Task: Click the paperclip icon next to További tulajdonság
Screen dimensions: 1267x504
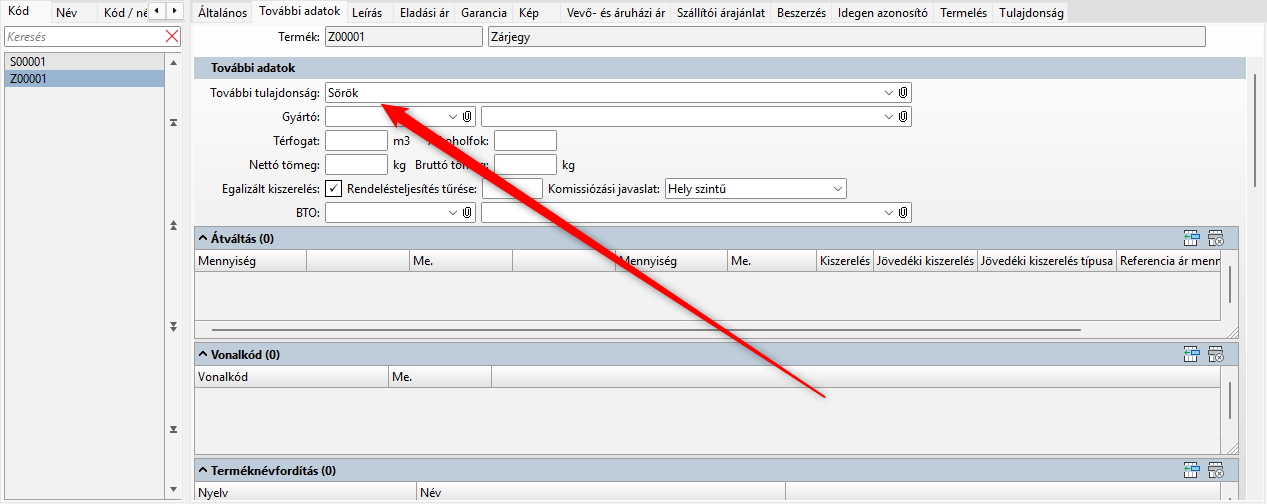Action: 903,92
